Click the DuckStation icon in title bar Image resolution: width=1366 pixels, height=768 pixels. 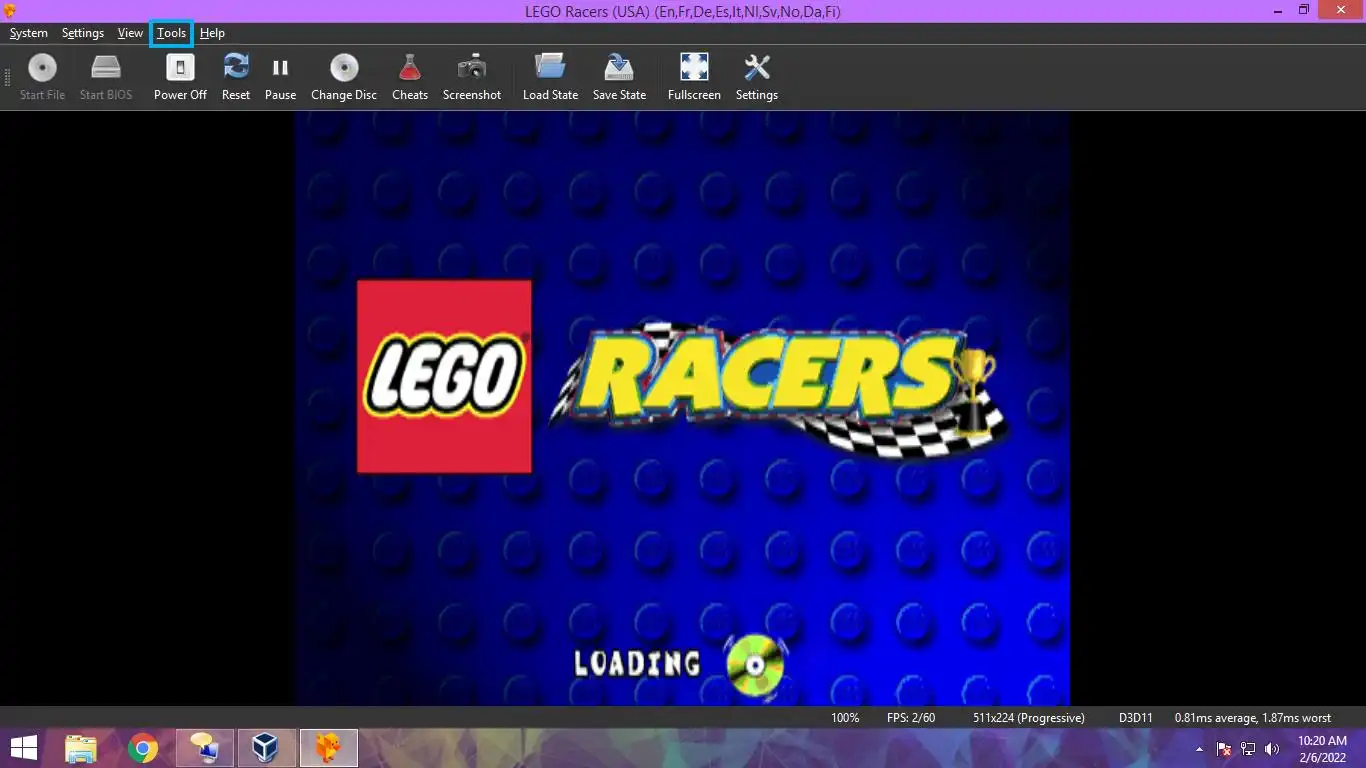[10, 11]
